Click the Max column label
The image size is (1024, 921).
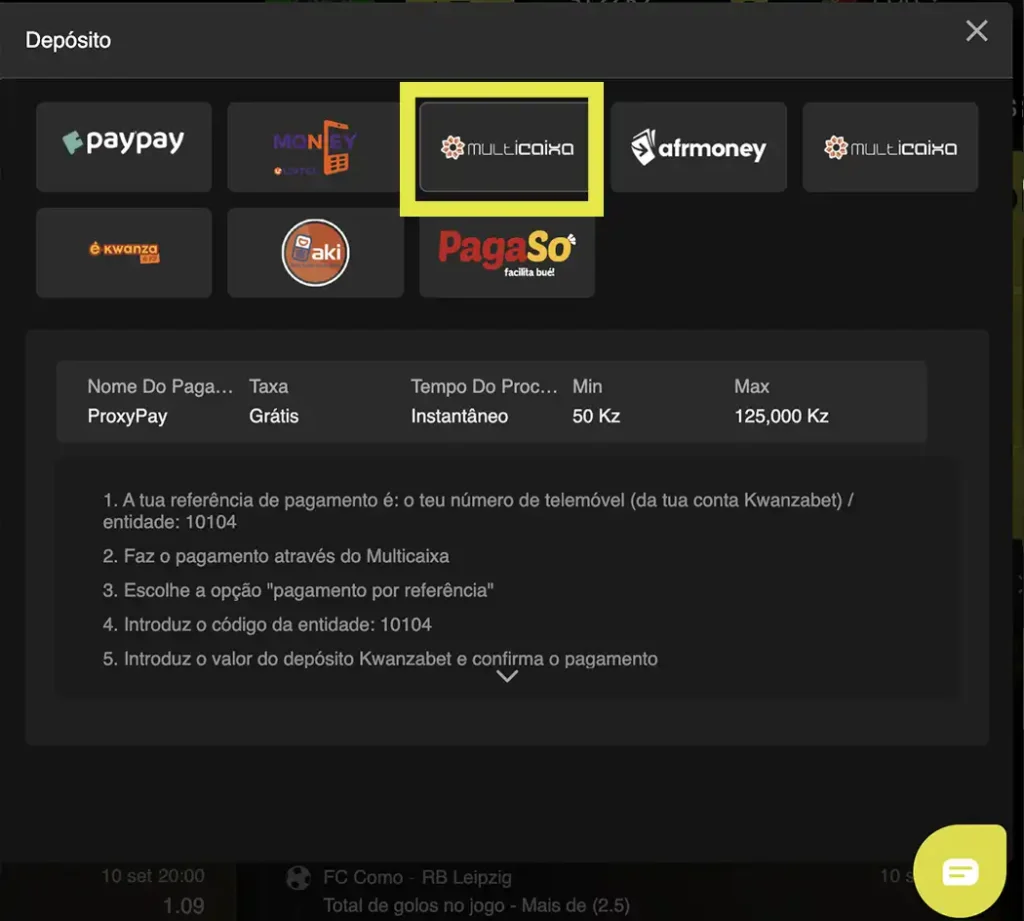(x=751, y=386)
